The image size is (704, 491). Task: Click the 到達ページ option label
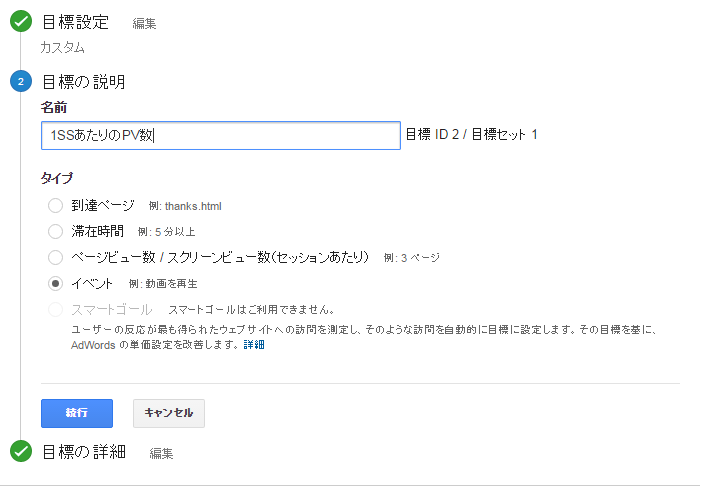(103, 206)
